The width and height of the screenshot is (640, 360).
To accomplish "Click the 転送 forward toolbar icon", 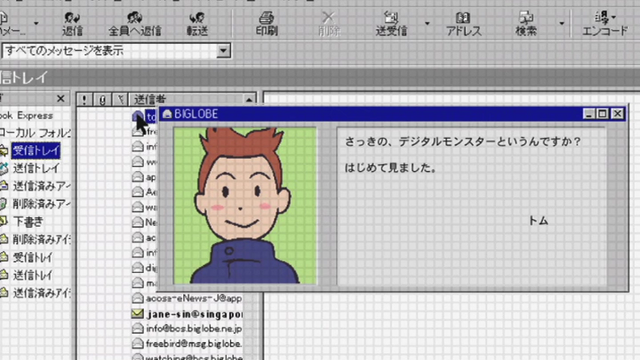I will click(x=197, y=24).
